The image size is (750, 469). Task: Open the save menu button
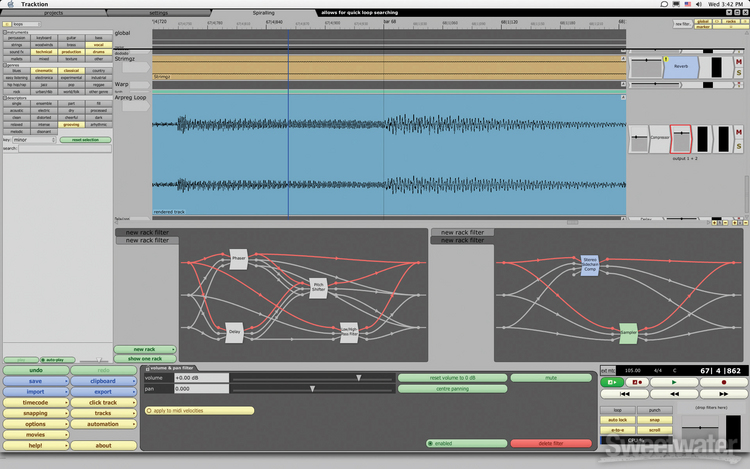36,381
